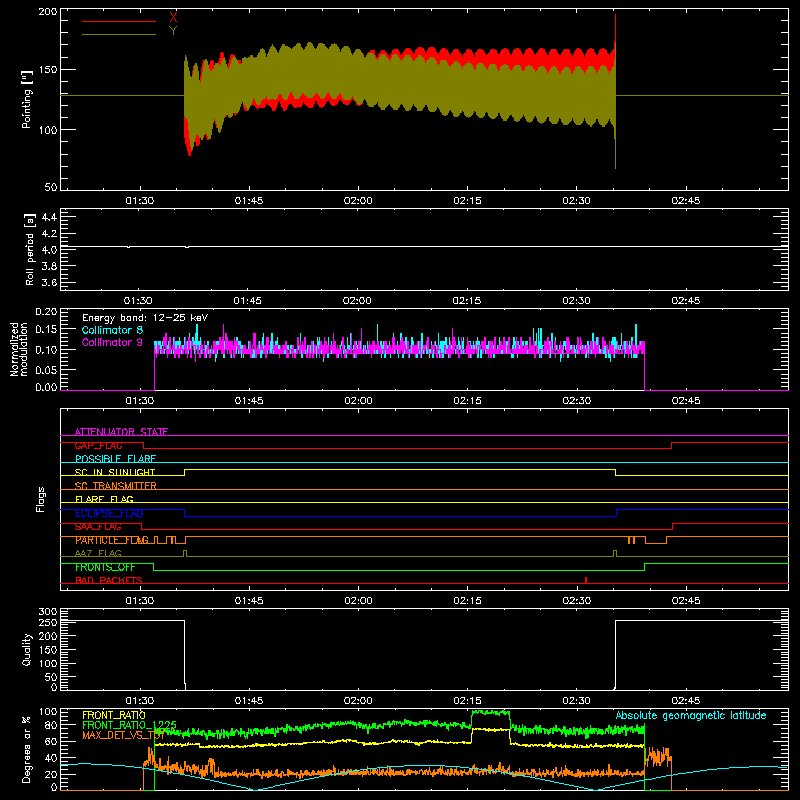
Task: Click the Quality axis title
Action: pos(27,649)
